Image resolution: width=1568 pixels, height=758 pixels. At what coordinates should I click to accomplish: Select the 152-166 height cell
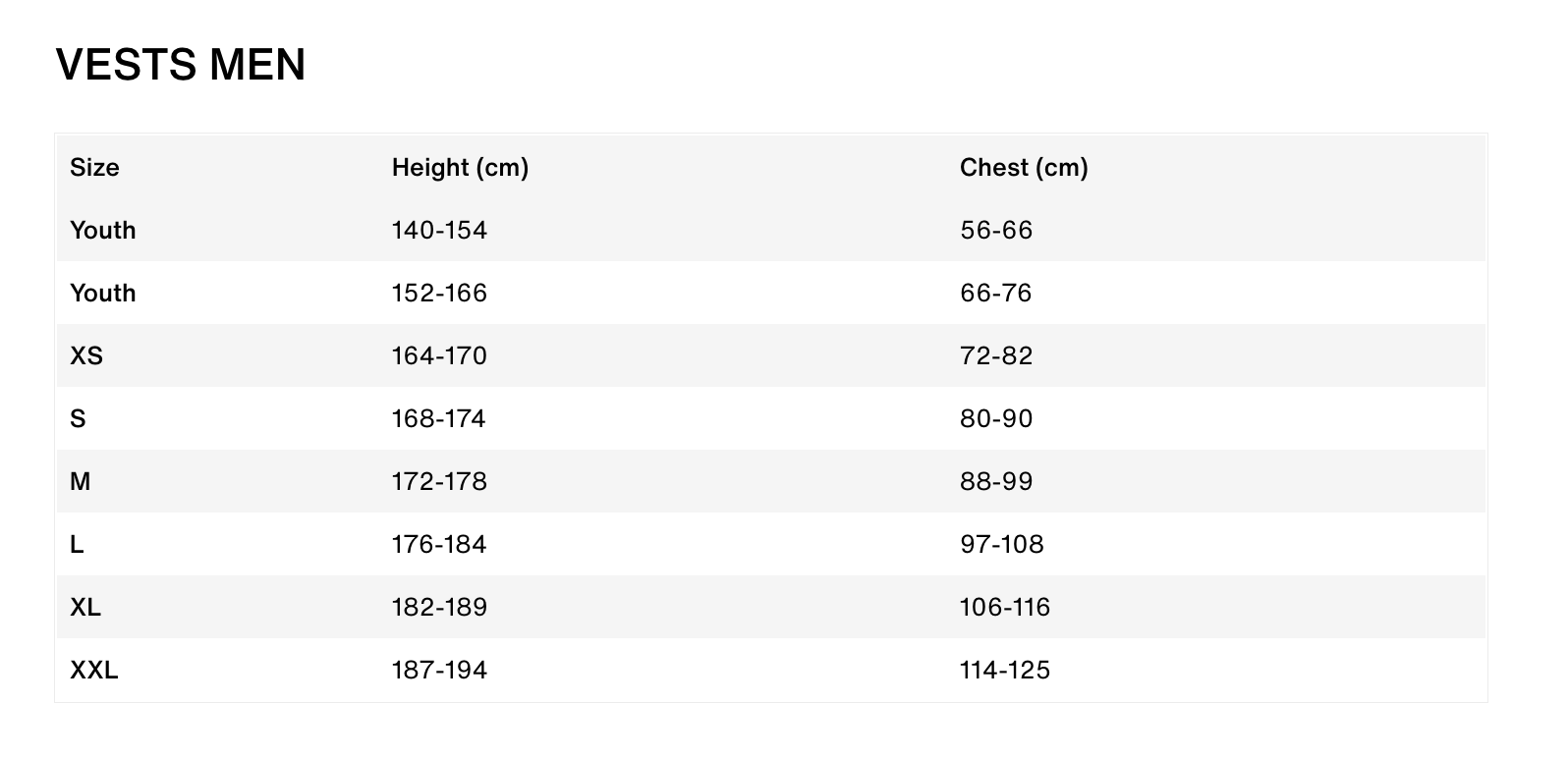(439, 293)
